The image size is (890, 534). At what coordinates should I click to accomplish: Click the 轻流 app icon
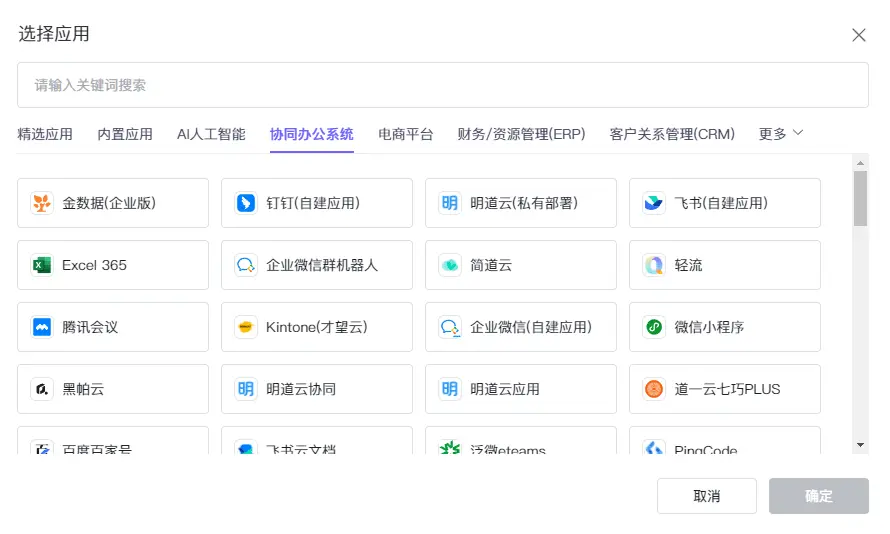(654, 265)
